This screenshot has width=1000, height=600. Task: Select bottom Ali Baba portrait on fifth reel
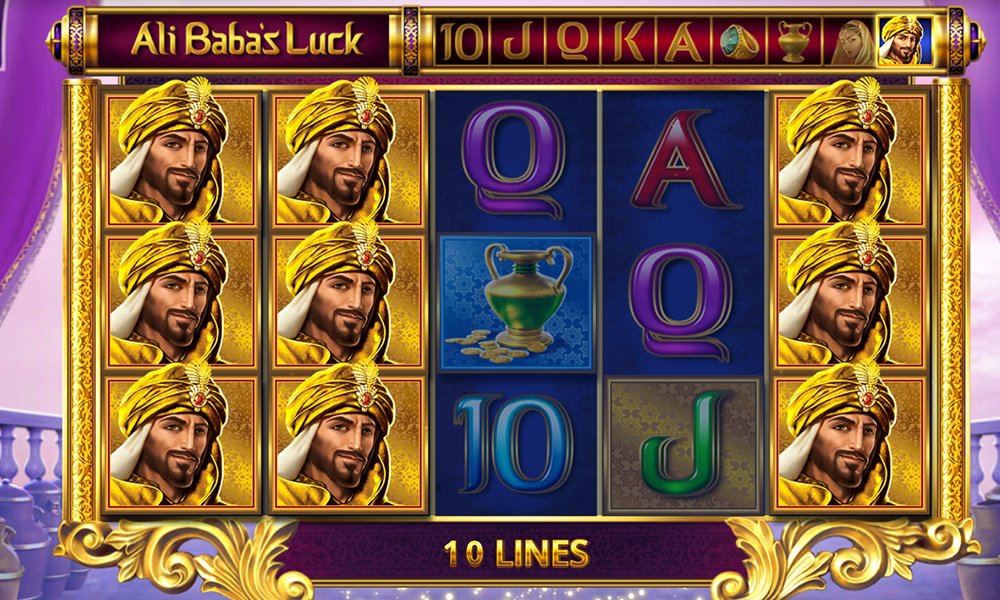(x=849, y=444)
